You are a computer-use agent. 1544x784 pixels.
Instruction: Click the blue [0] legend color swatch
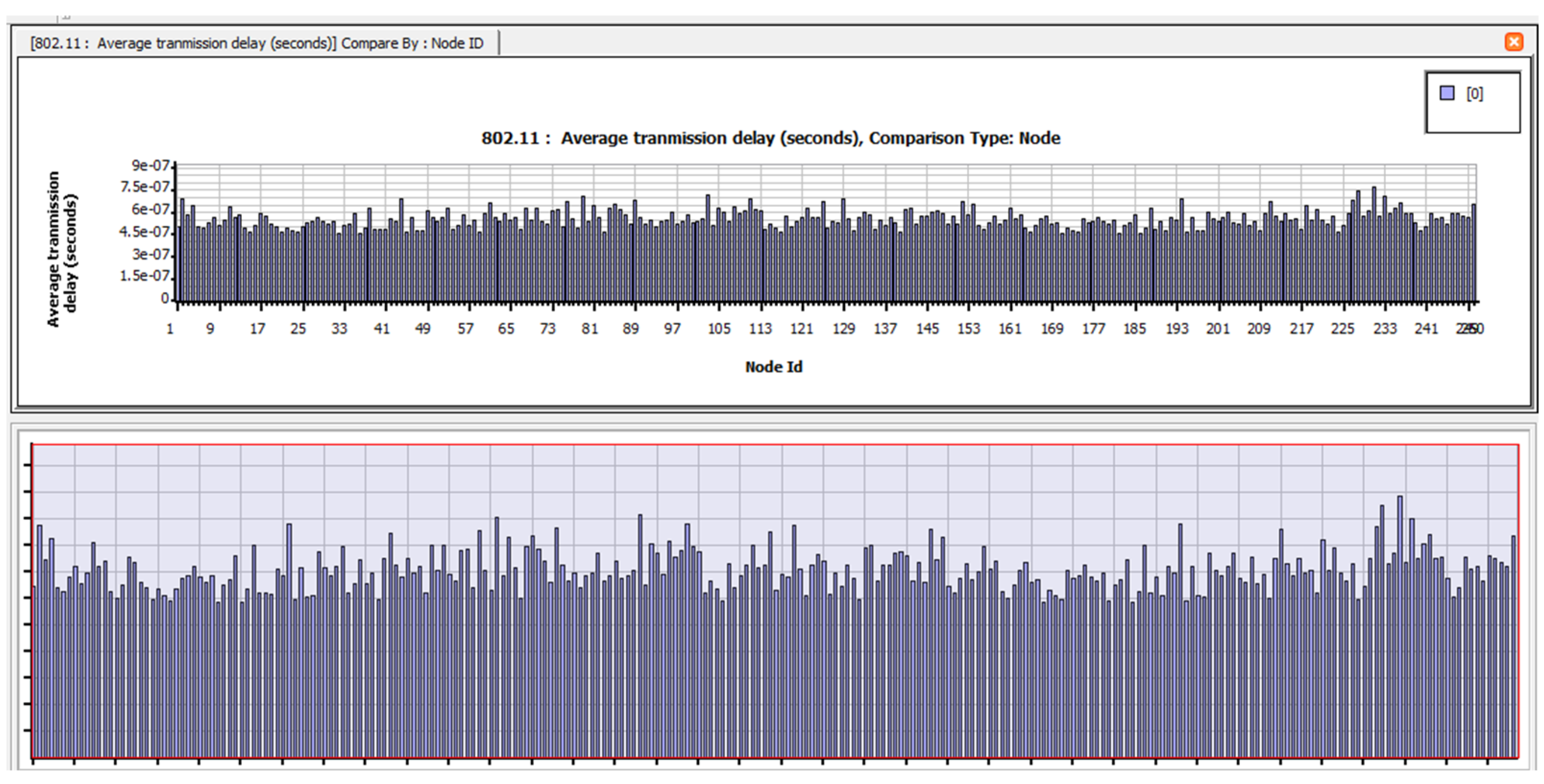point(1447,93)
